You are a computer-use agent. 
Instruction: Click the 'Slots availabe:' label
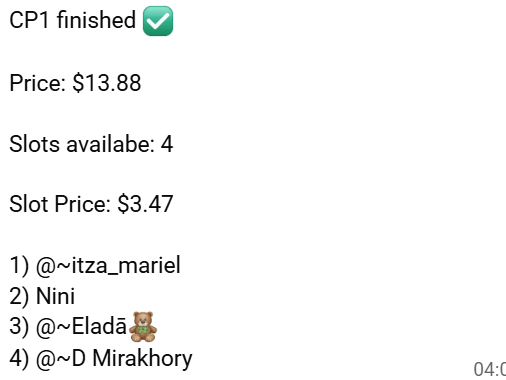(82, 144)
